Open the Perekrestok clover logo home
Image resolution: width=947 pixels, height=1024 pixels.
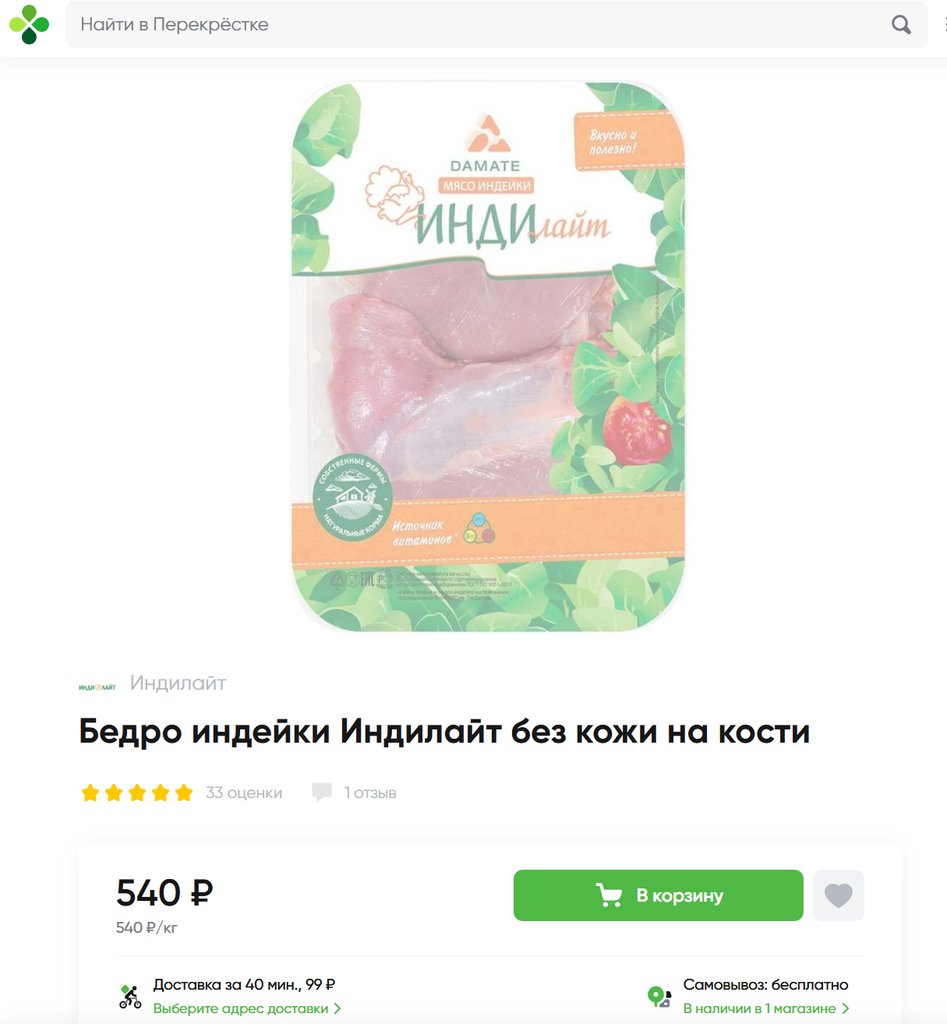[x=29, y=24]
